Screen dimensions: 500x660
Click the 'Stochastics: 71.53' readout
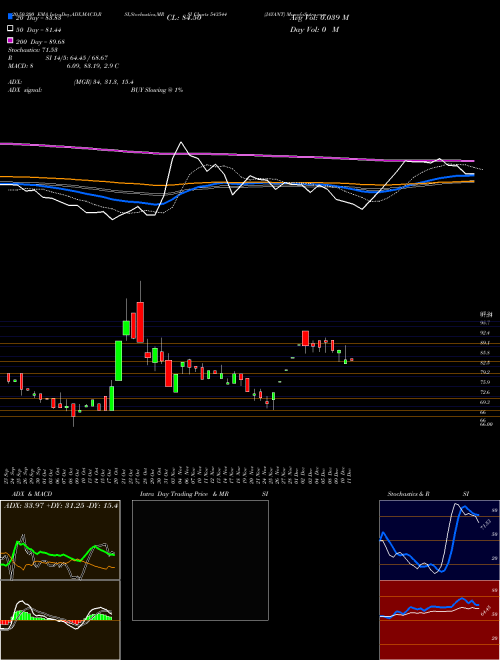coord(32,50)
